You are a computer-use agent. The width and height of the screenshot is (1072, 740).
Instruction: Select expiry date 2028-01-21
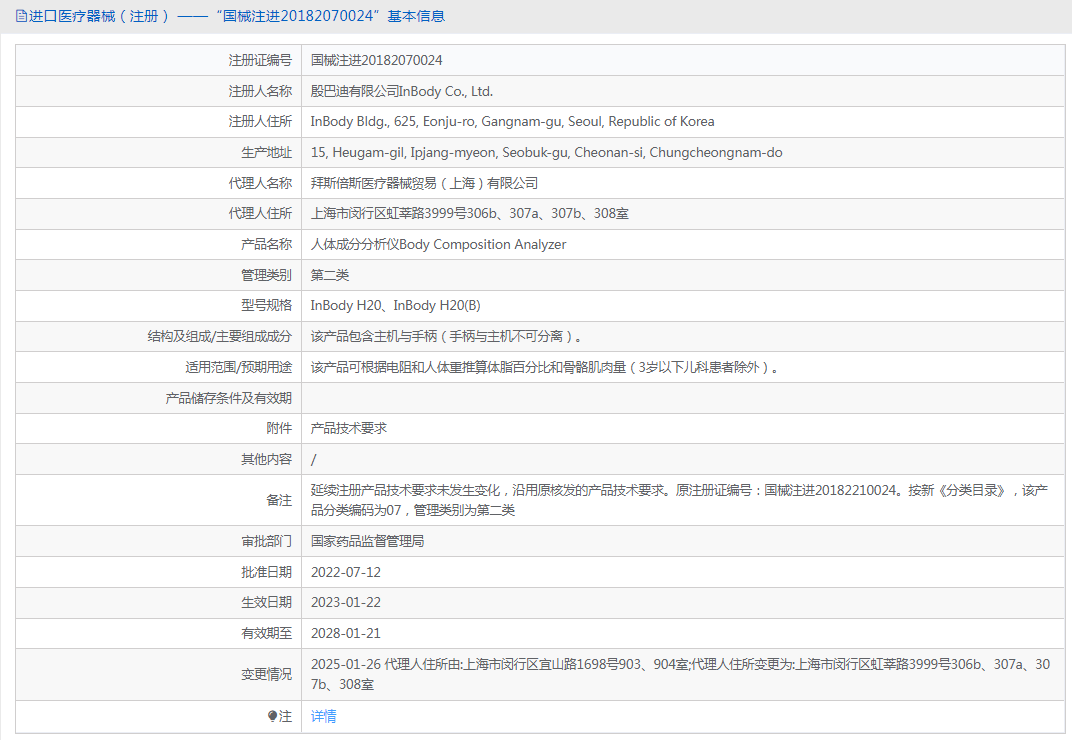pyautogui.click(x=346, y=633)
